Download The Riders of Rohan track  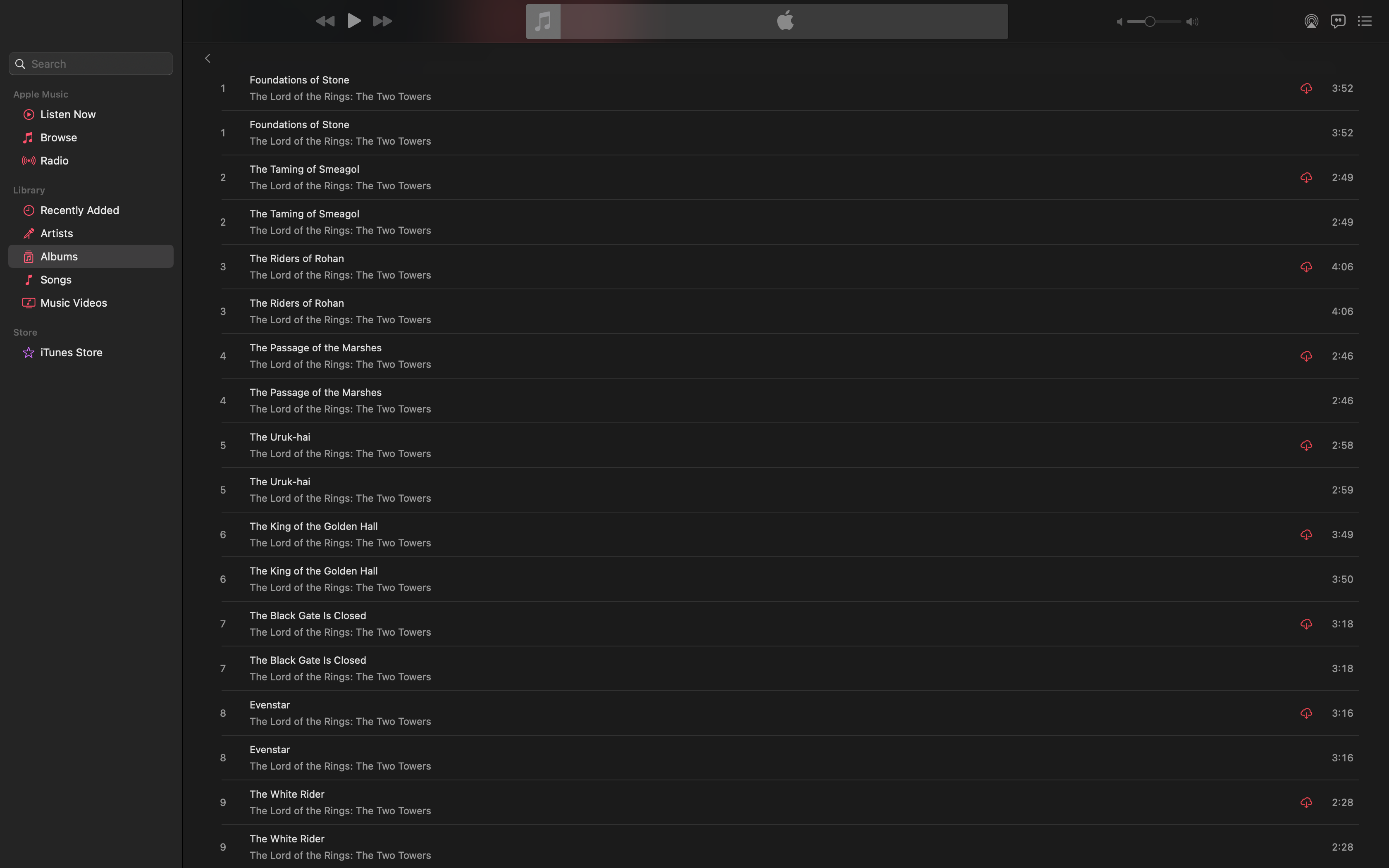1306,267
